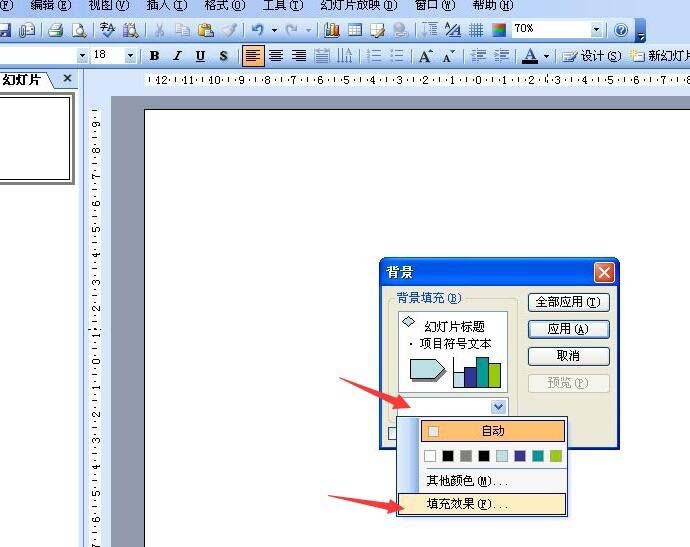Click the Color/Grayscale icon

pyautogui.click(x=499, y=30)
